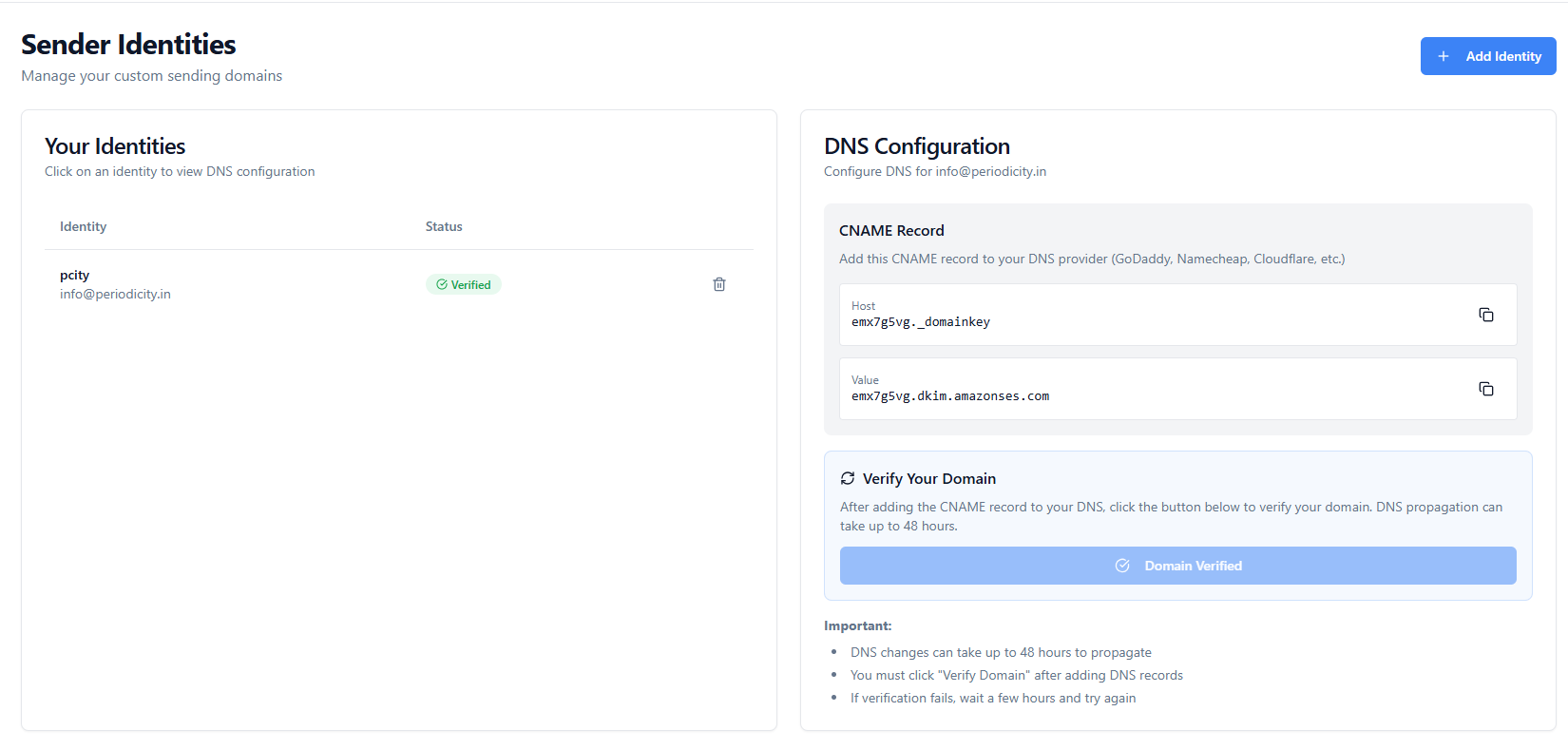Viewport: 1568px width, 750px height.
Task: Click the Important: label
Action: 858,625
